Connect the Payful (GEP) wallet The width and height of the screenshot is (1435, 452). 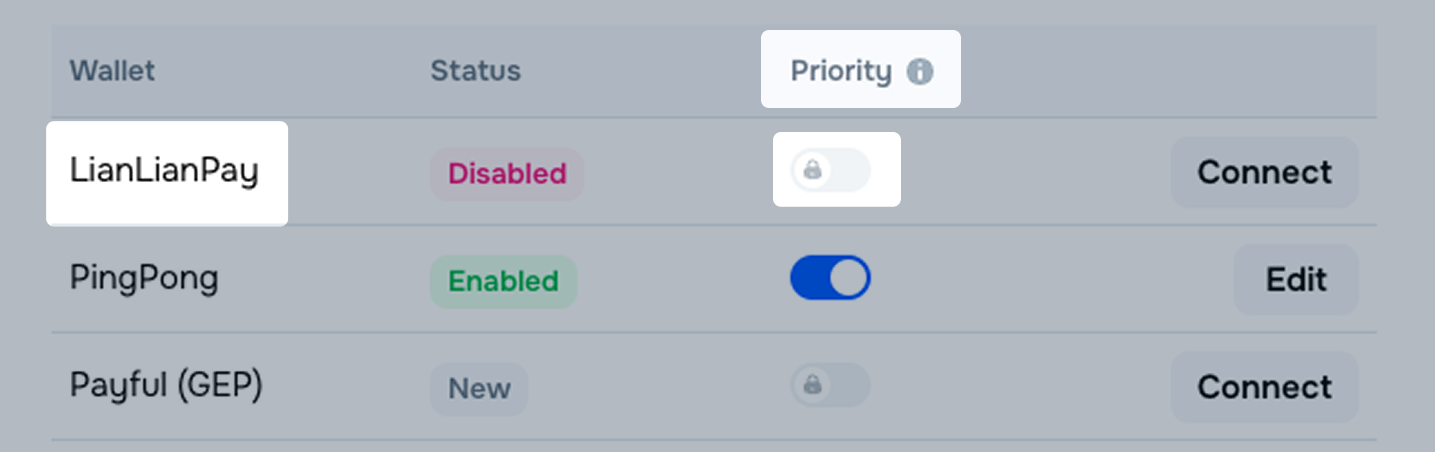(1264, 387)
